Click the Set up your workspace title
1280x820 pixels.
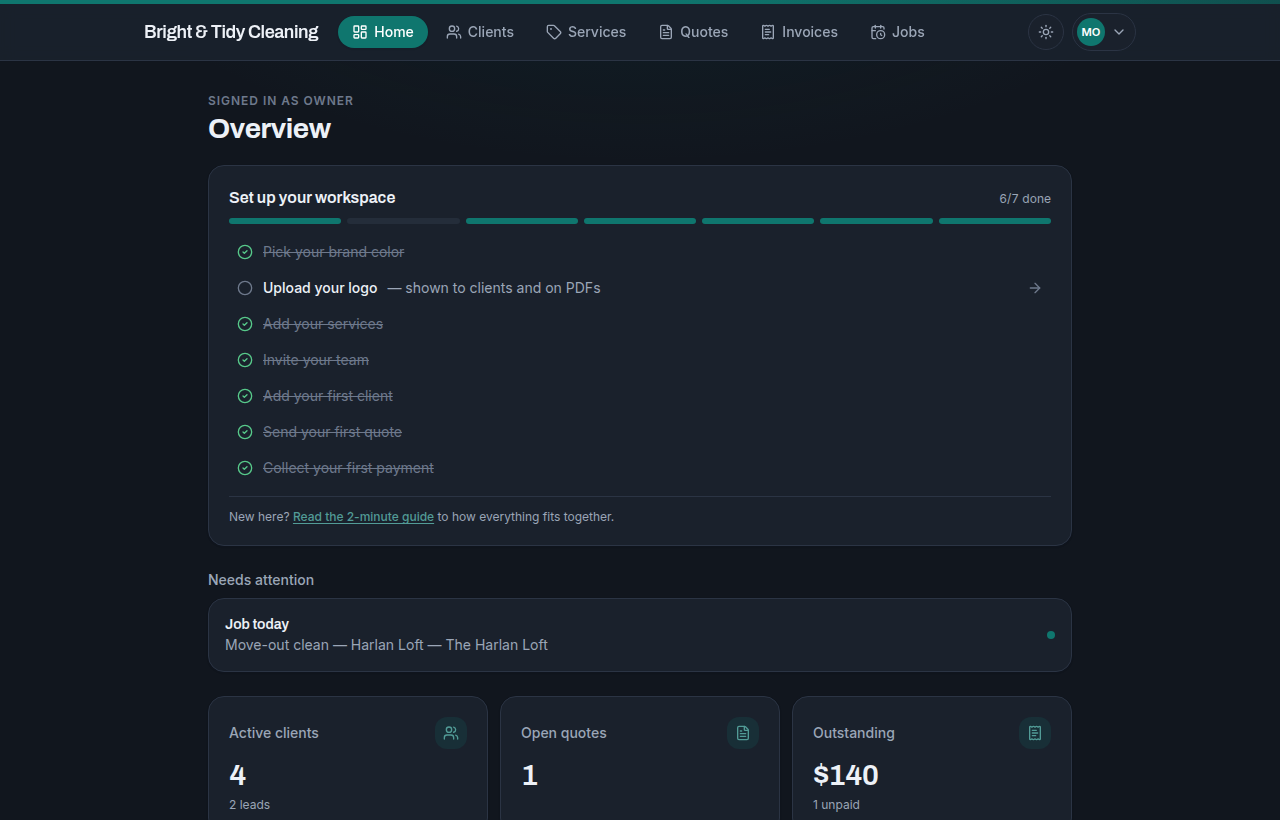(312, 198)
